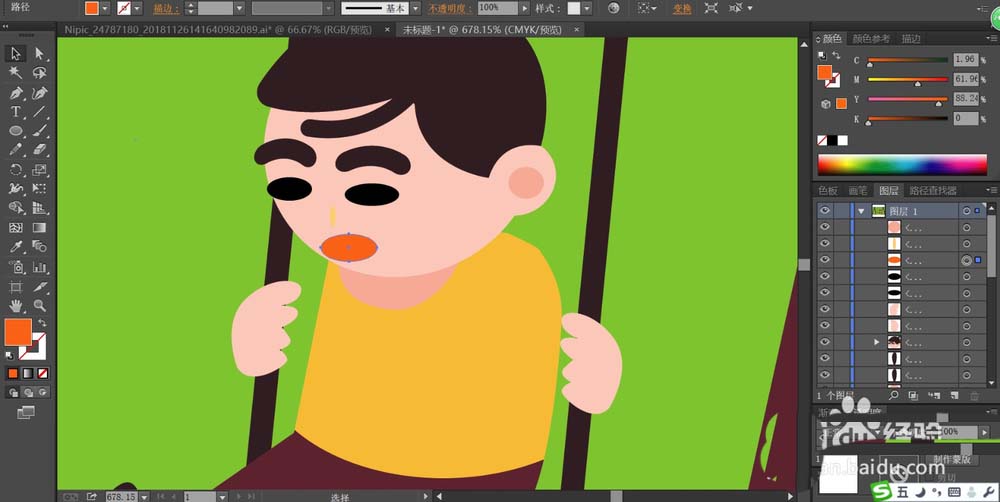Hide layer 图层 1 via eye icon
Screen dimensions: 1000x502
825,210
